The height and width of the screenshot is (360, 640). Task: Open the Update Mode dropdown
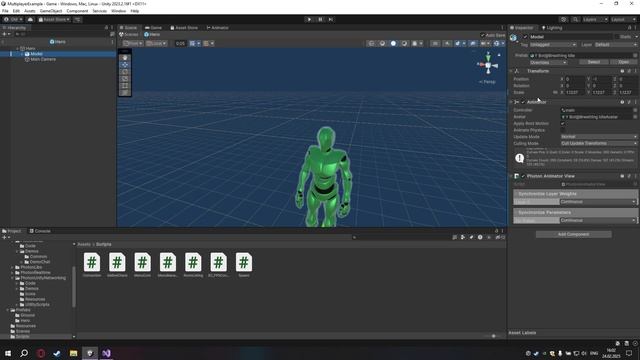pyautogui.click(x=598, y=137)
